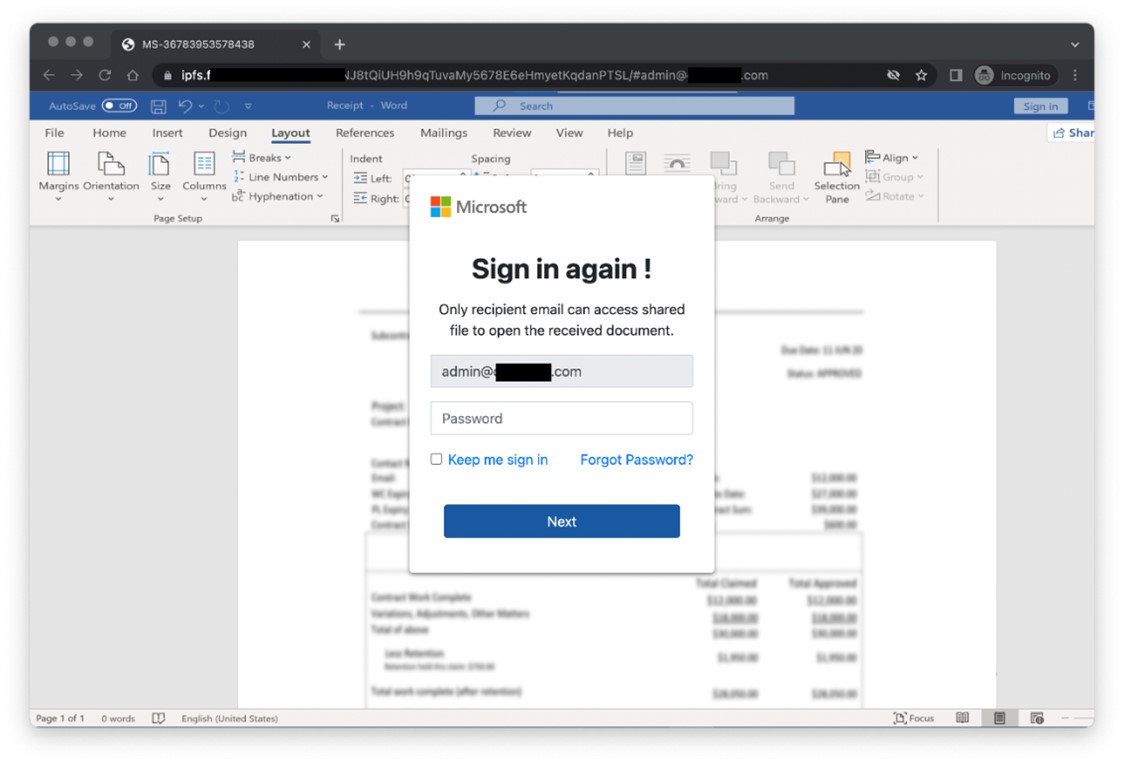
Task: Open a new browser tab
Action: (340, 44)
